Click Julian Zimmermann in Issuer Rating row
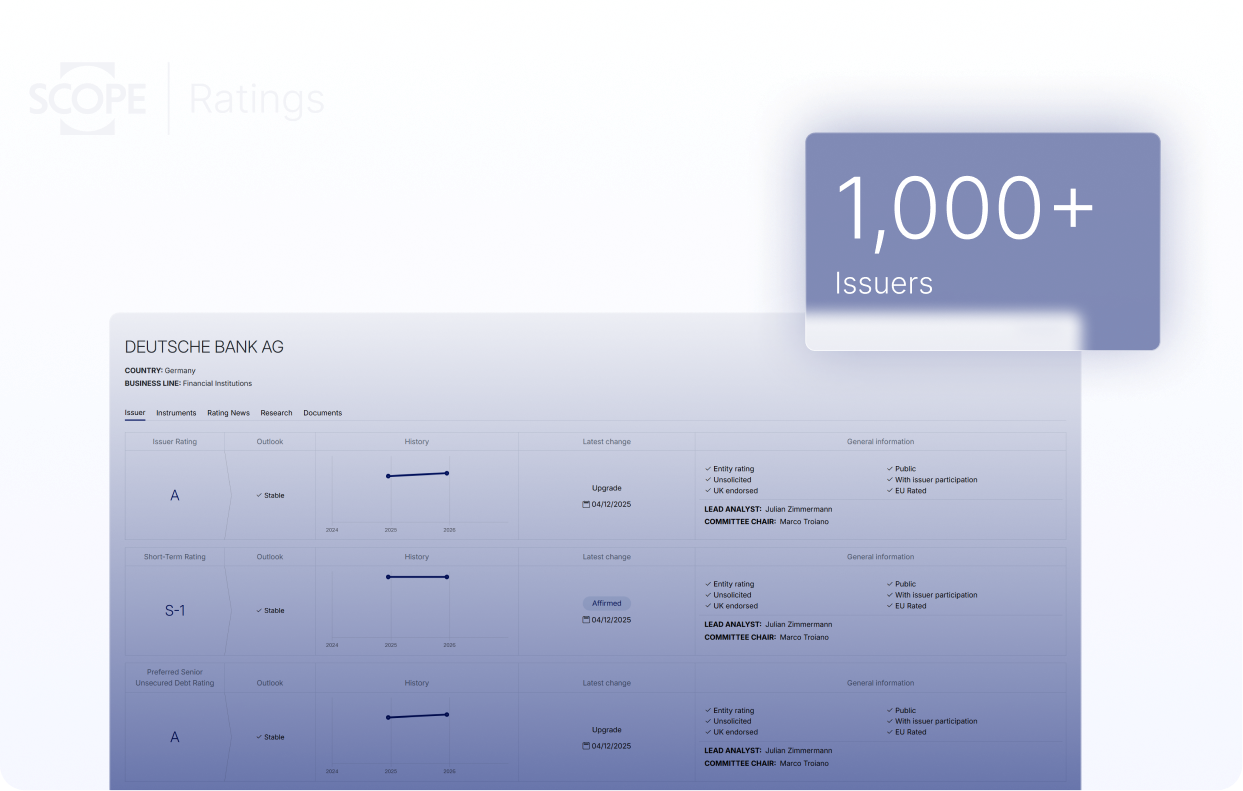This screenshot has width=1243, height=791. [798, 509]
